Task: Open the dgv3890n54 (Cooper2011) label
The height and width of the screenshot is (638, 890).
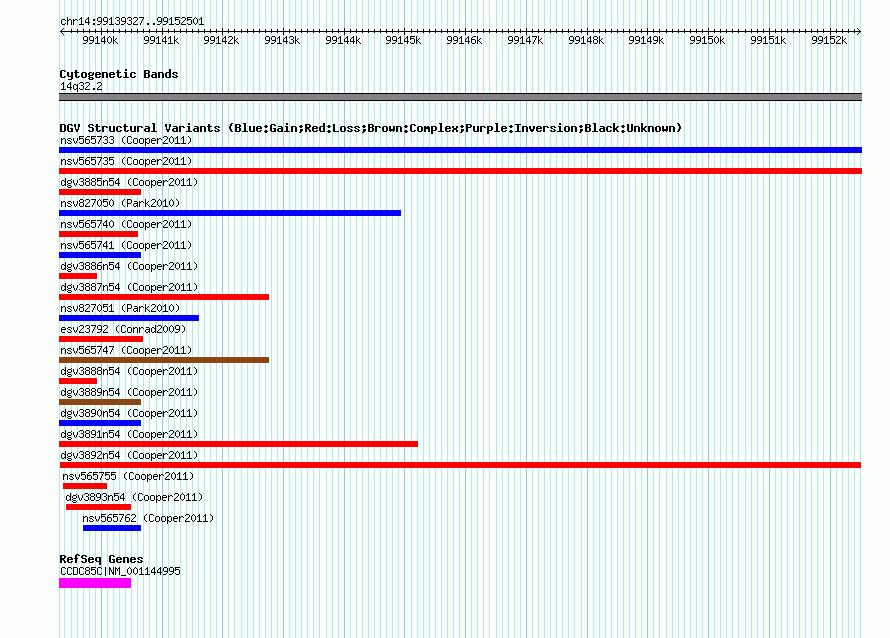Action: tap(129, 413)
